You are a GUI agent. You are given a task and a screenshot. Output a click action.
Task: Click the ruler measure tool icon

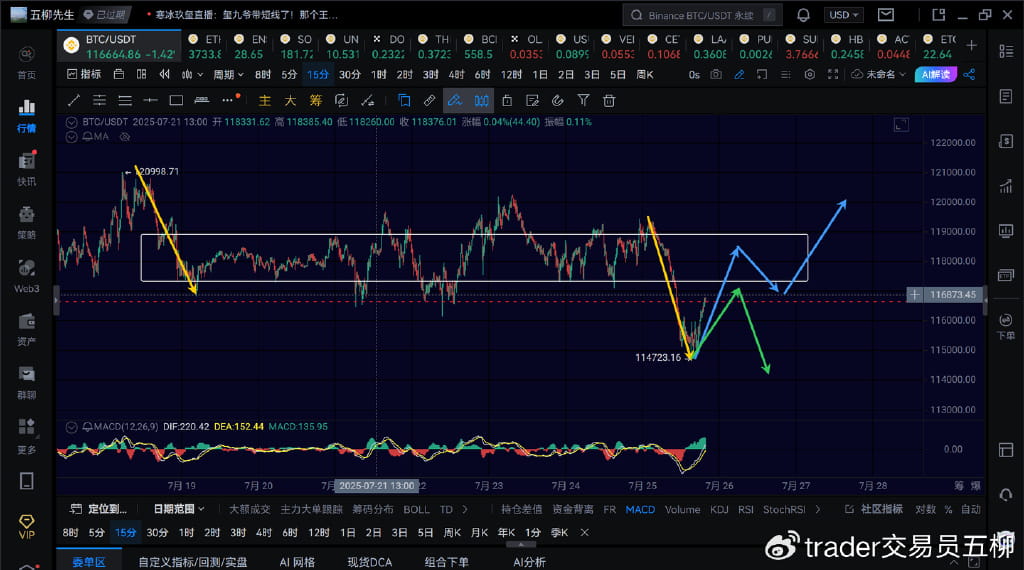click(x=429, y=101)
